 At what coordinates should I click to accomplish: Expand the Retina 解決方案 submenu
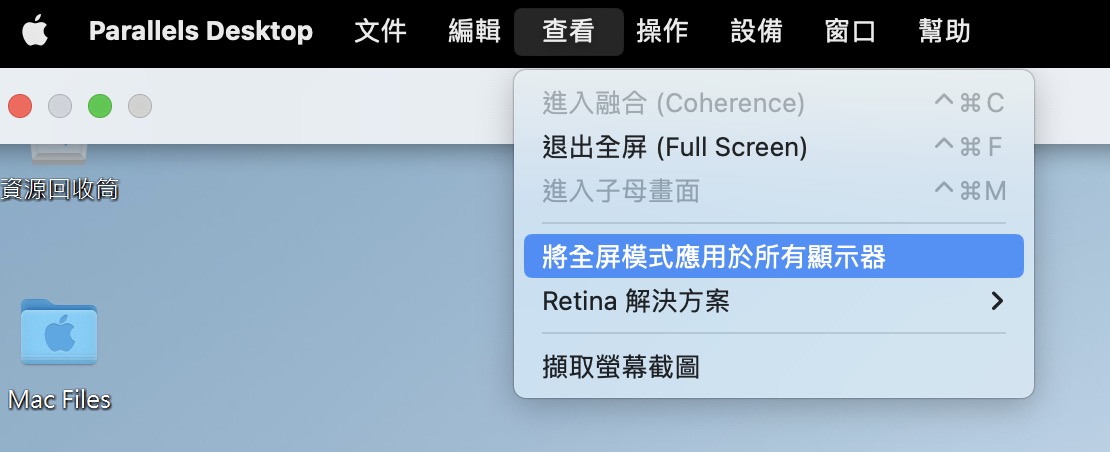coord(774,301)
